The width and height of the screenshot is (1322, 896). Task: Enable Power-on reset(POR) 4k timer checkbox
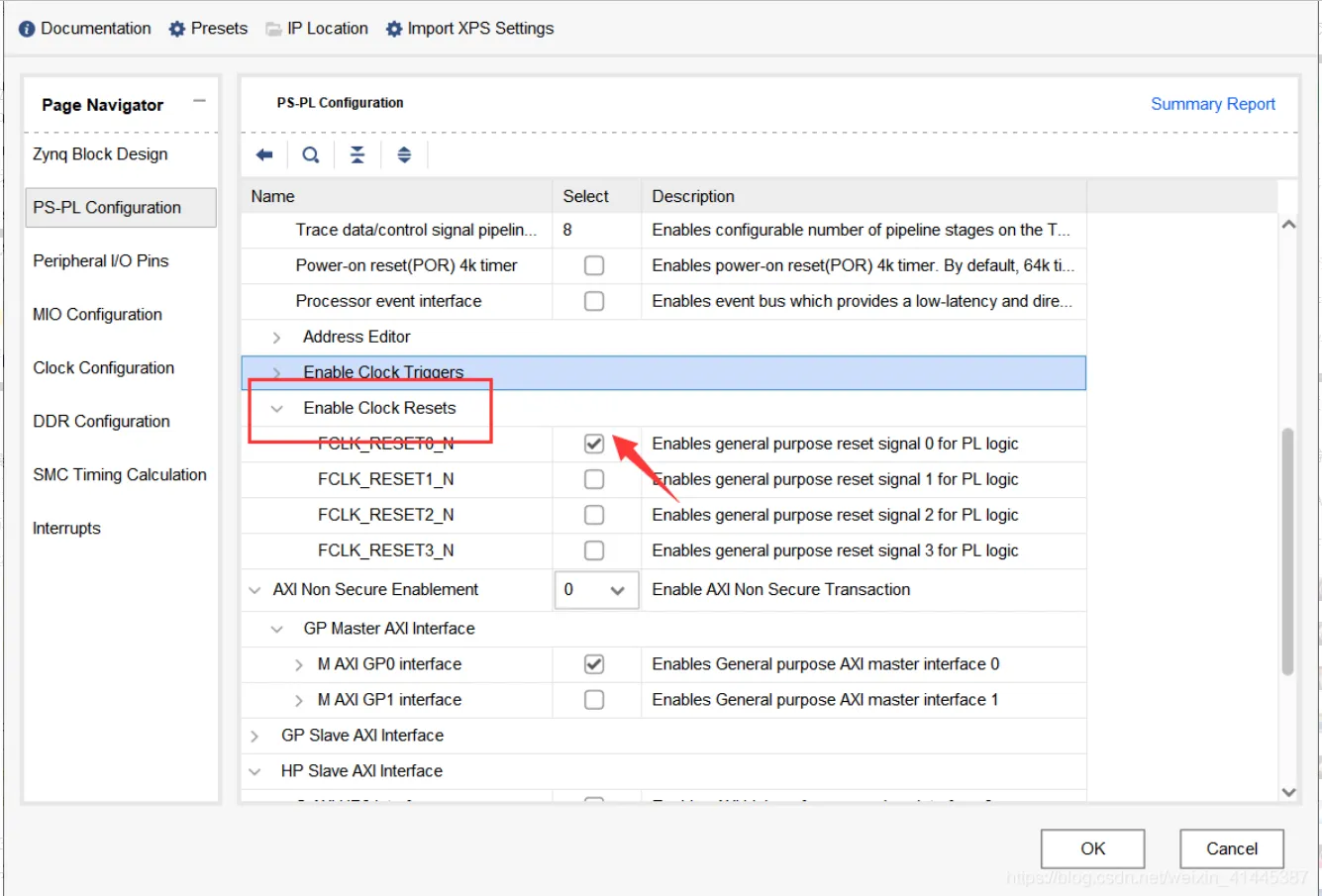[594, 265]
